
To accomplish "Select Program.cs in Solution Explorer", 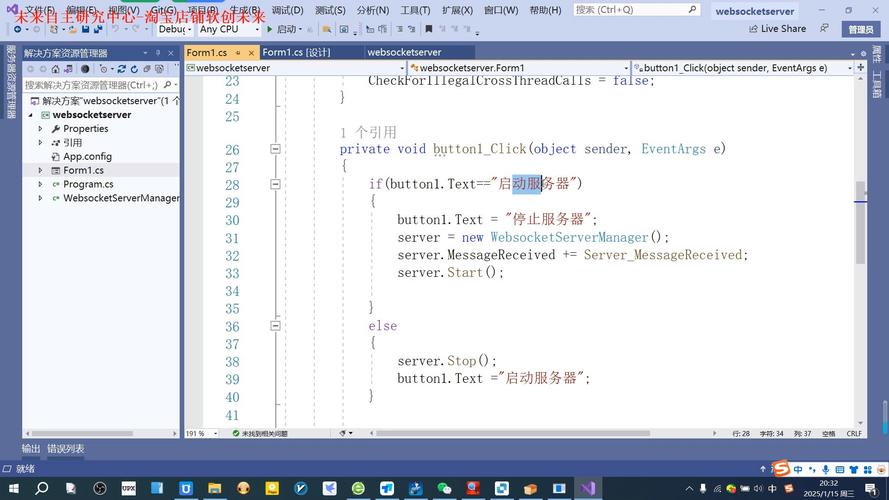I will [88, 184].
